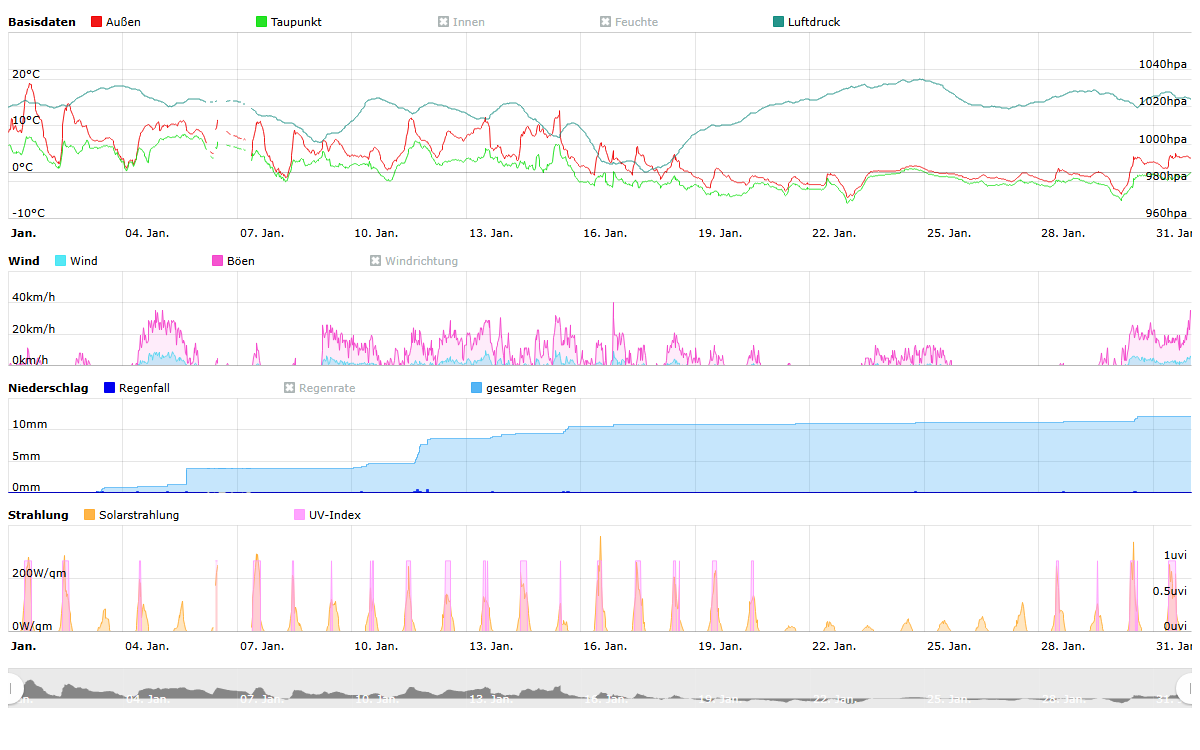Click the pink UV-Index legend marker
The image size is (1200, 750).
(300, 515)
